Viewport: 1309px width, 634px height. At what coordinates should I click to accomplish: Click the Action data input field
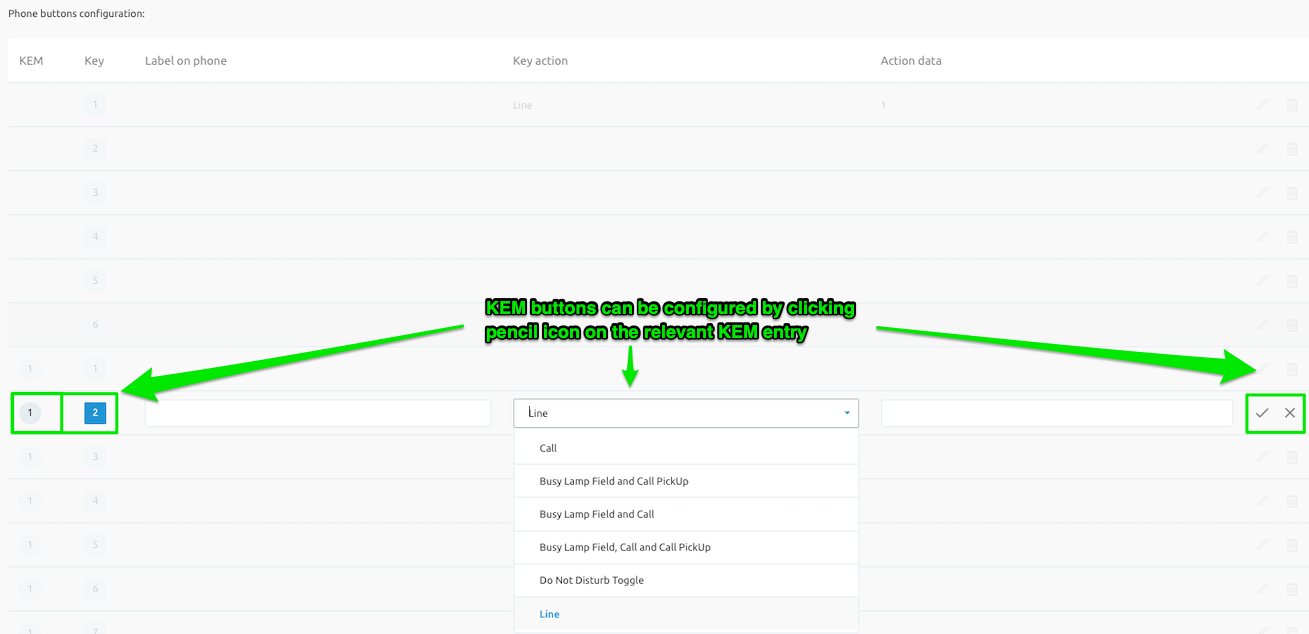1056,413
